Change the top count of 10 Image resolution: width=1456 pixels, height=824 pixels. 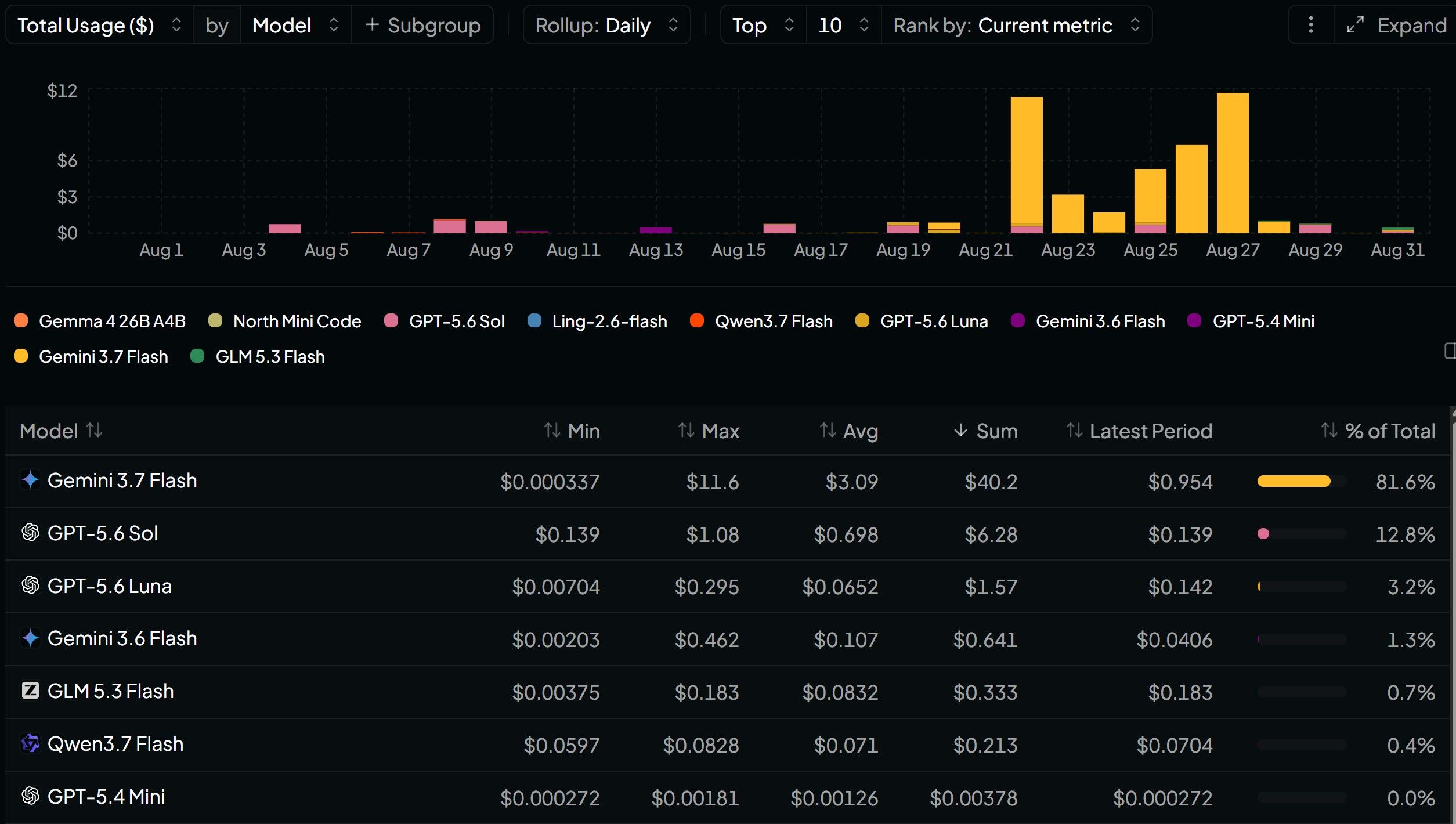point(844,25)
